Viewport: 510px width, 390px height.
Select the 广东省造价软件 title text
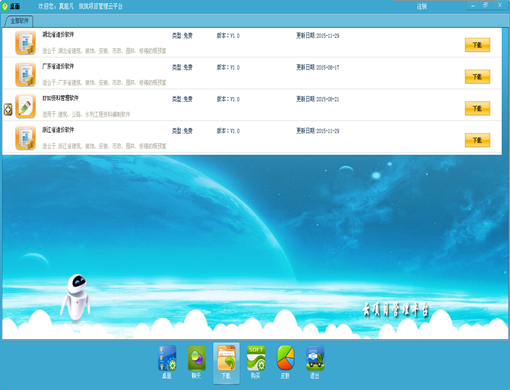click(x=58, y=66)
